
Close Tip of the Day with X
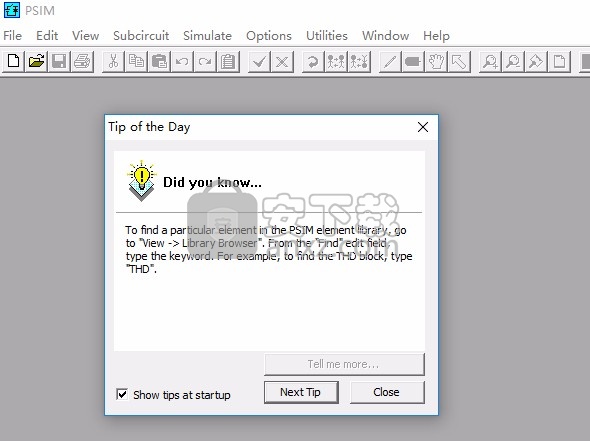[x=423, y=127]
